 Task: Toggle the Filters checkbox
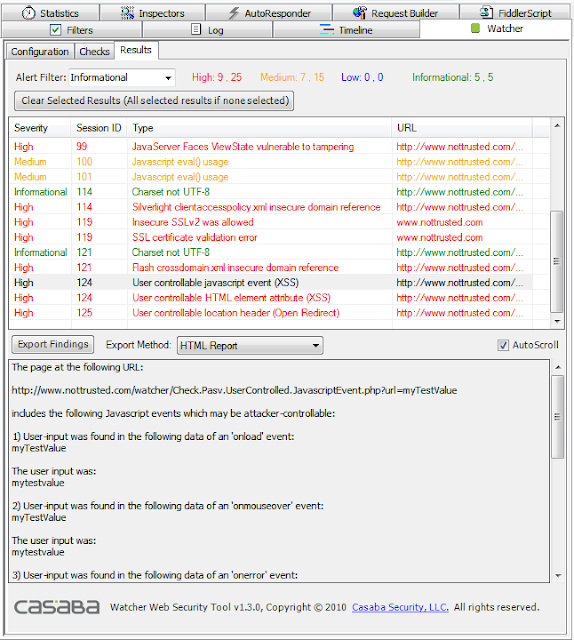pos(56,30)
